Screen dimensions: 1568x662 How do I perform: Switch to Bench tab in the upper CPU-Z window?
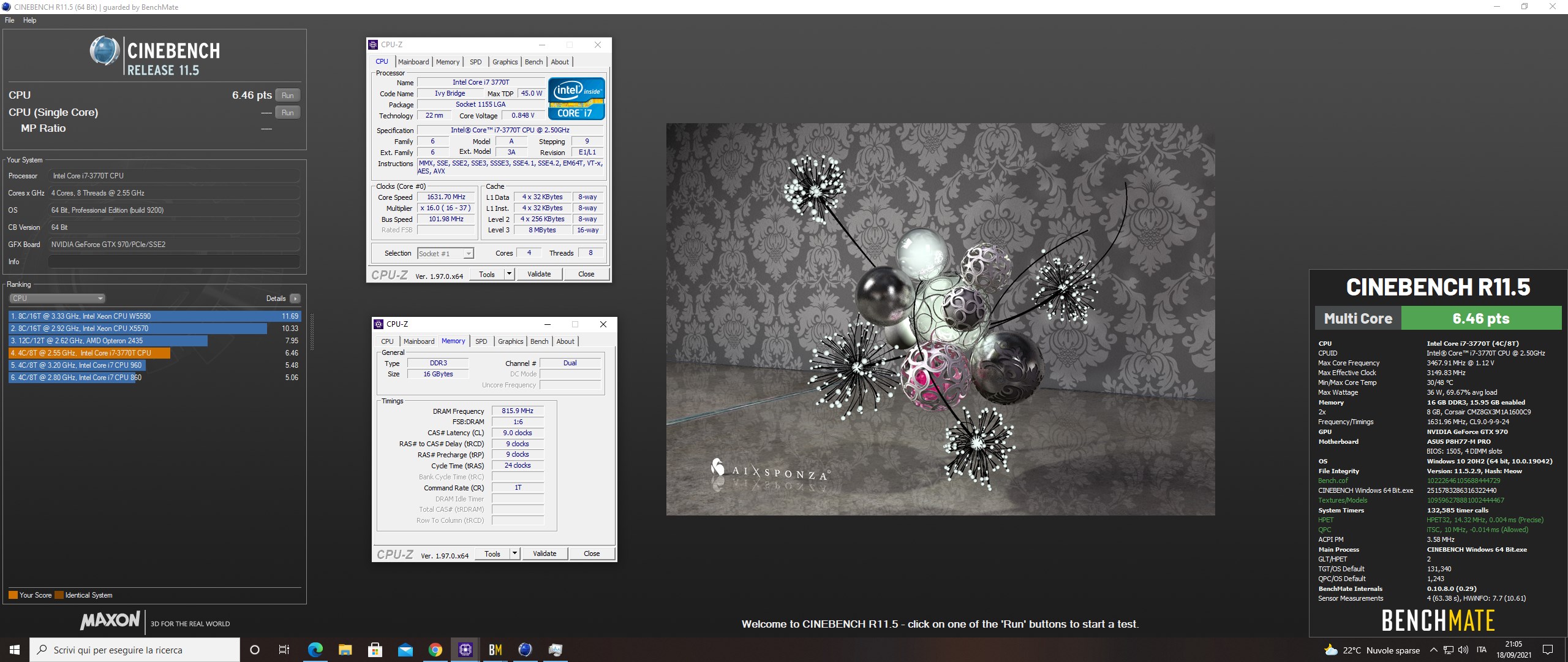tap(534, 62)
